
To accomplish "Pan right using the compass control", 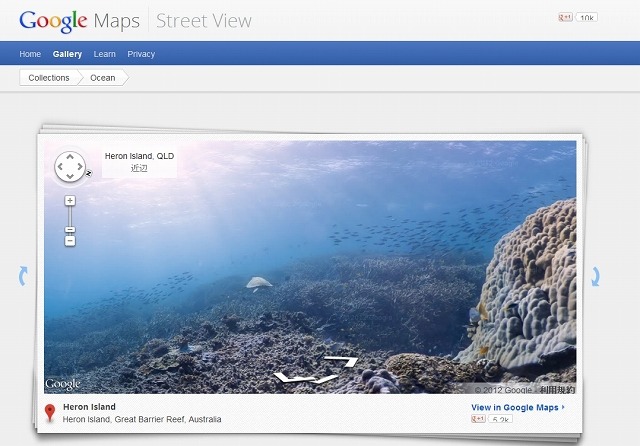I will (80, 166).
